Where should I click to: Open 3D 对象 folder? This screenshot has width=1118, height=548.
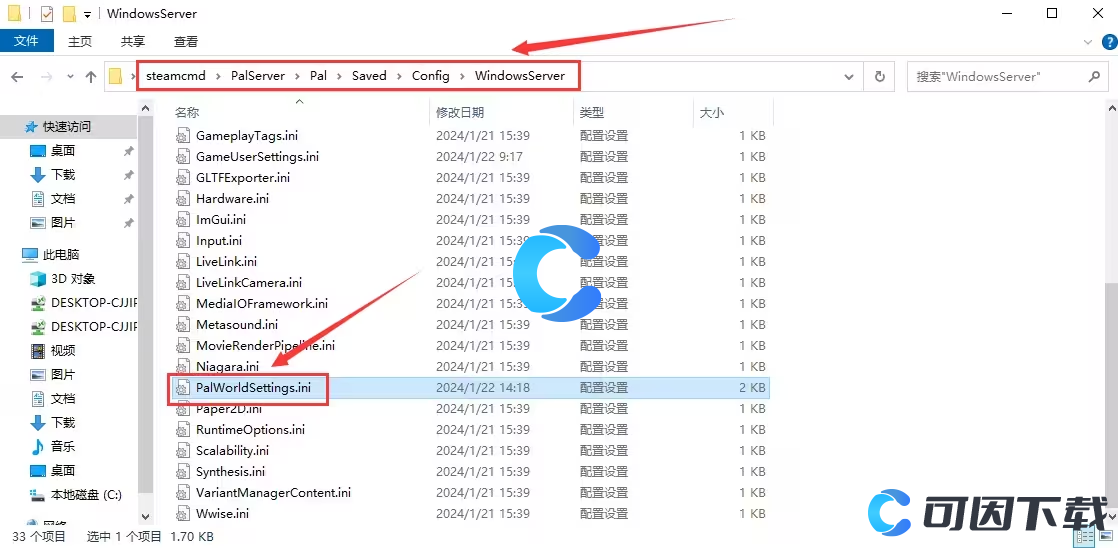point(73,279)
